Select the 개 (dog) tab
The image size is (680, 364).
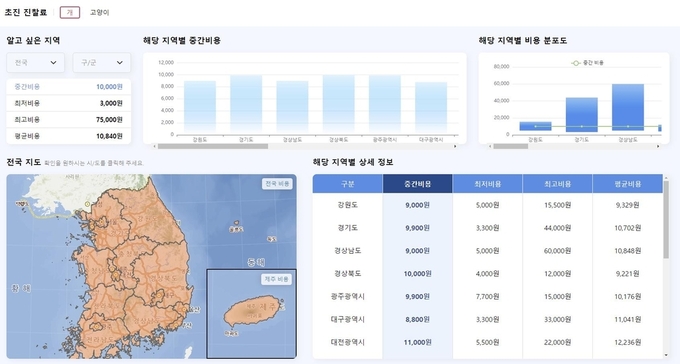coord(70,12)
